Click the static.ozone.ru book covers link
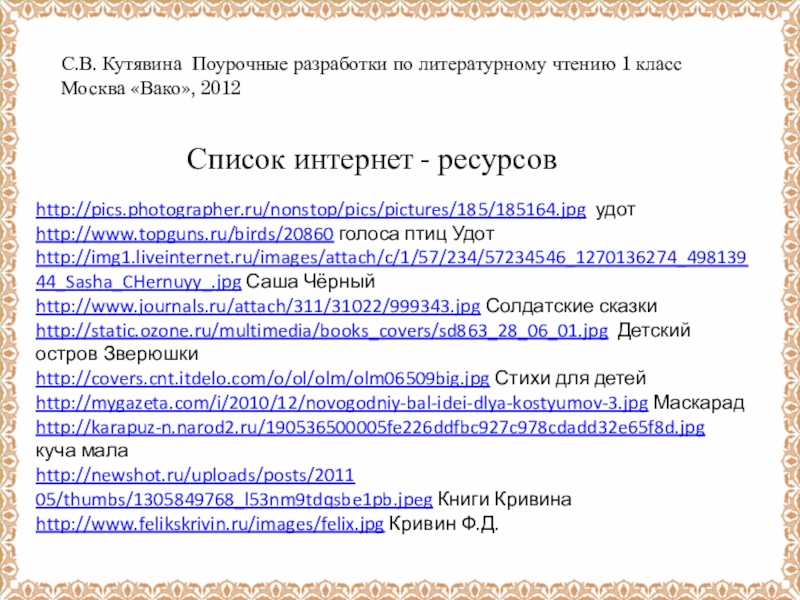 [x=321, y=330]
